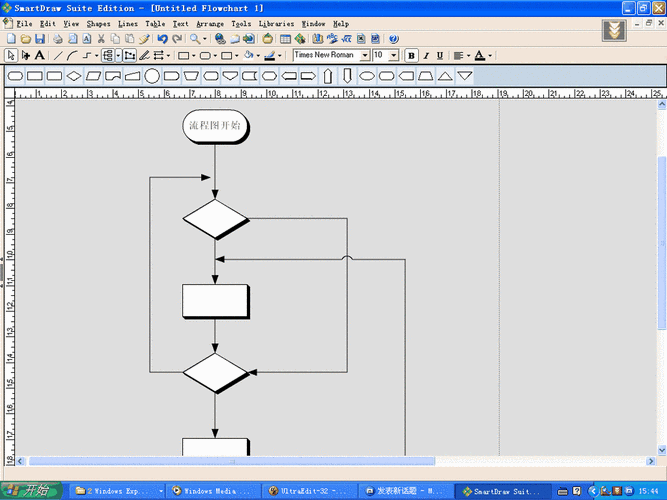Viewport: 667px width, 500px height.
Task: Select the Text tool letter A
Action: (x=40, y=56)
